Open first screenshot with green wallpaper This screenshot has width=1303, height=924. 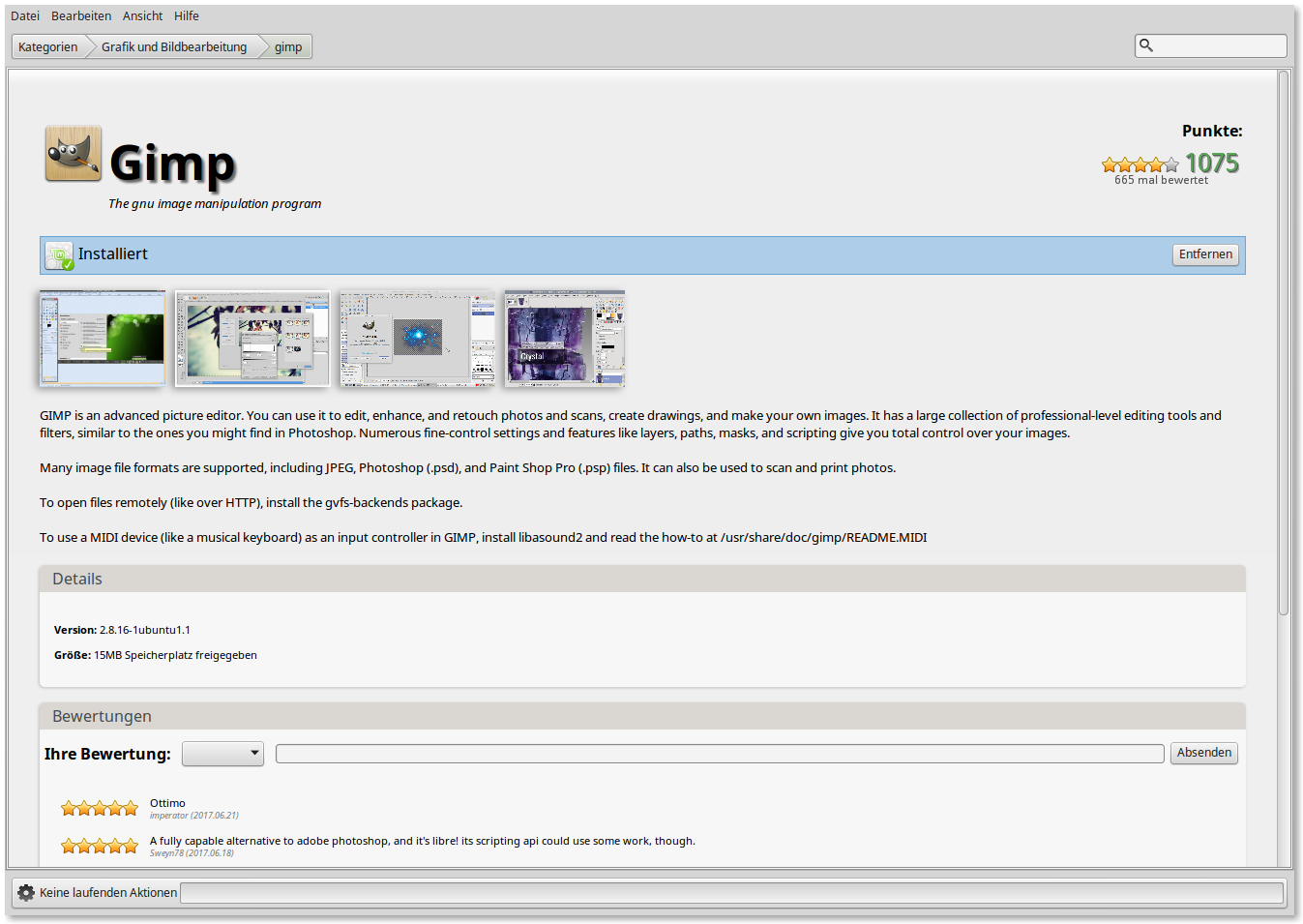tap(103, 338)
